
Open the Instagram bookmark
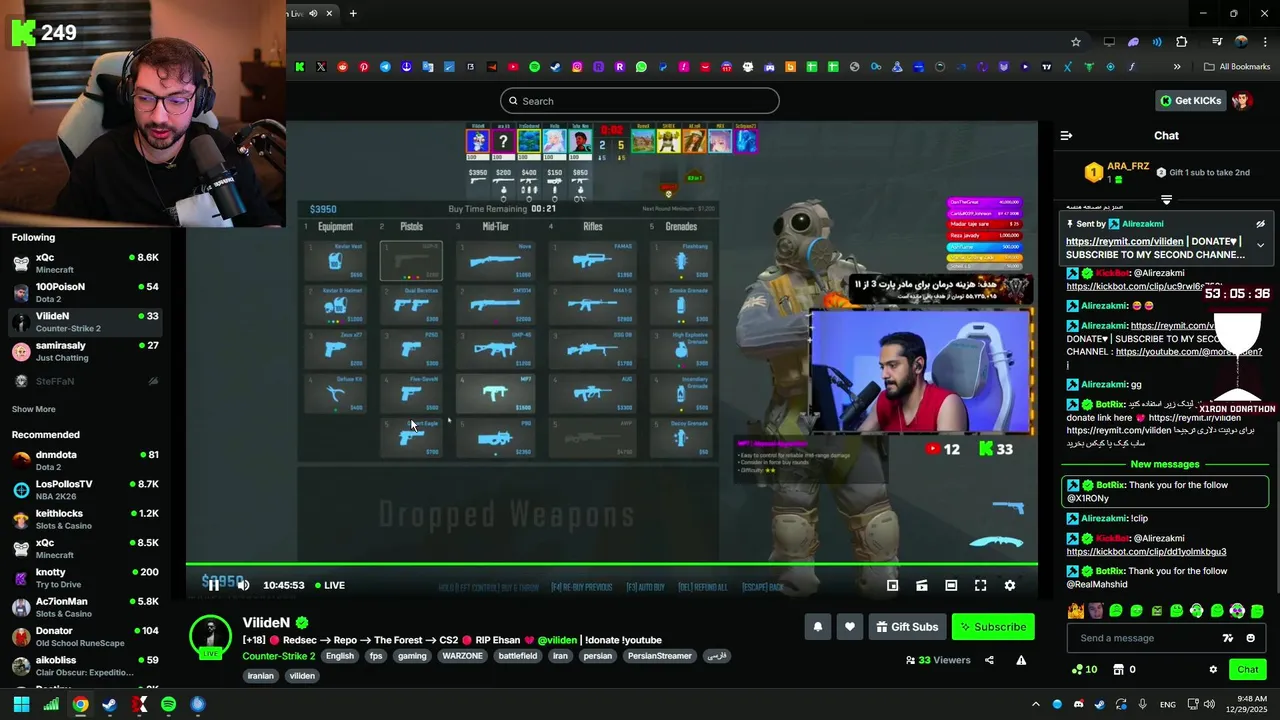point(577,67)
